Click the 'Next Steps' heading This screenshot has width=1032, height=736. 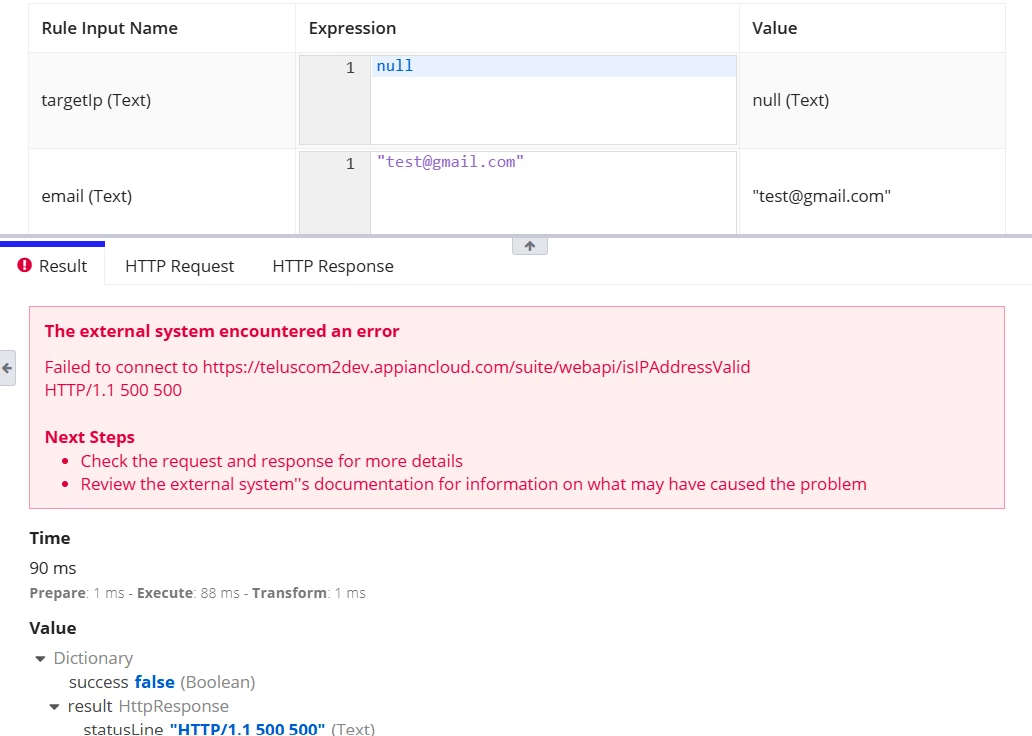pos(90,437)
